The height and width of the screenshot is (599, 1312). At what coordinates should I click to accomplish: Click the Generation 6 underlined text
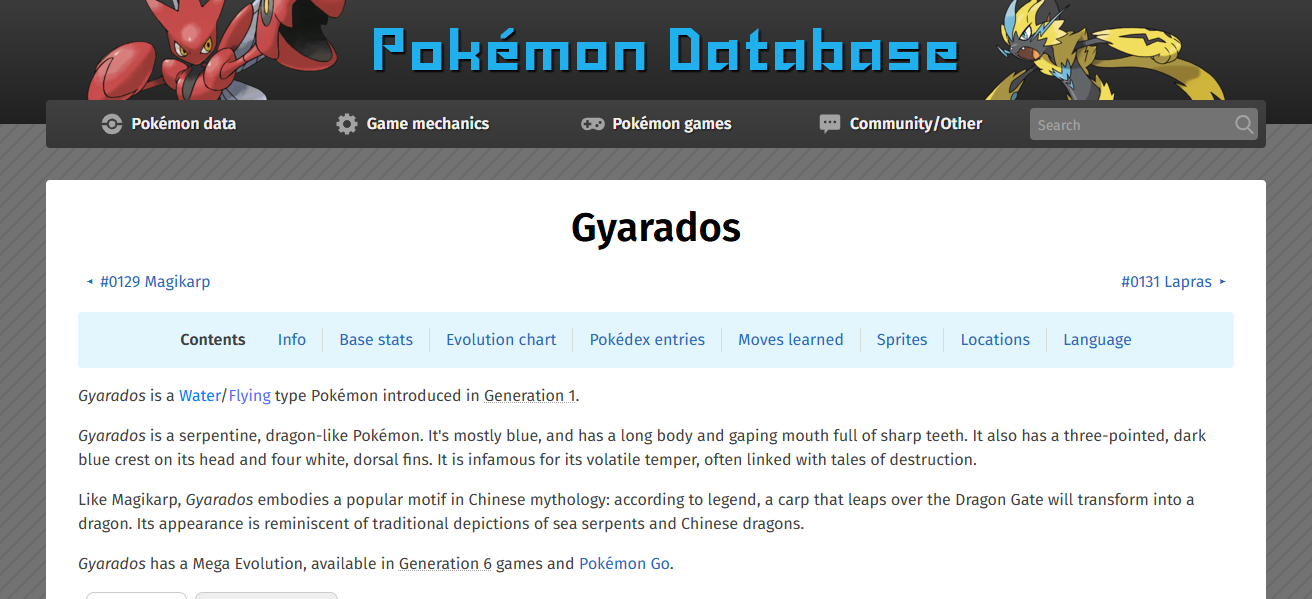[x=445, y=564]
